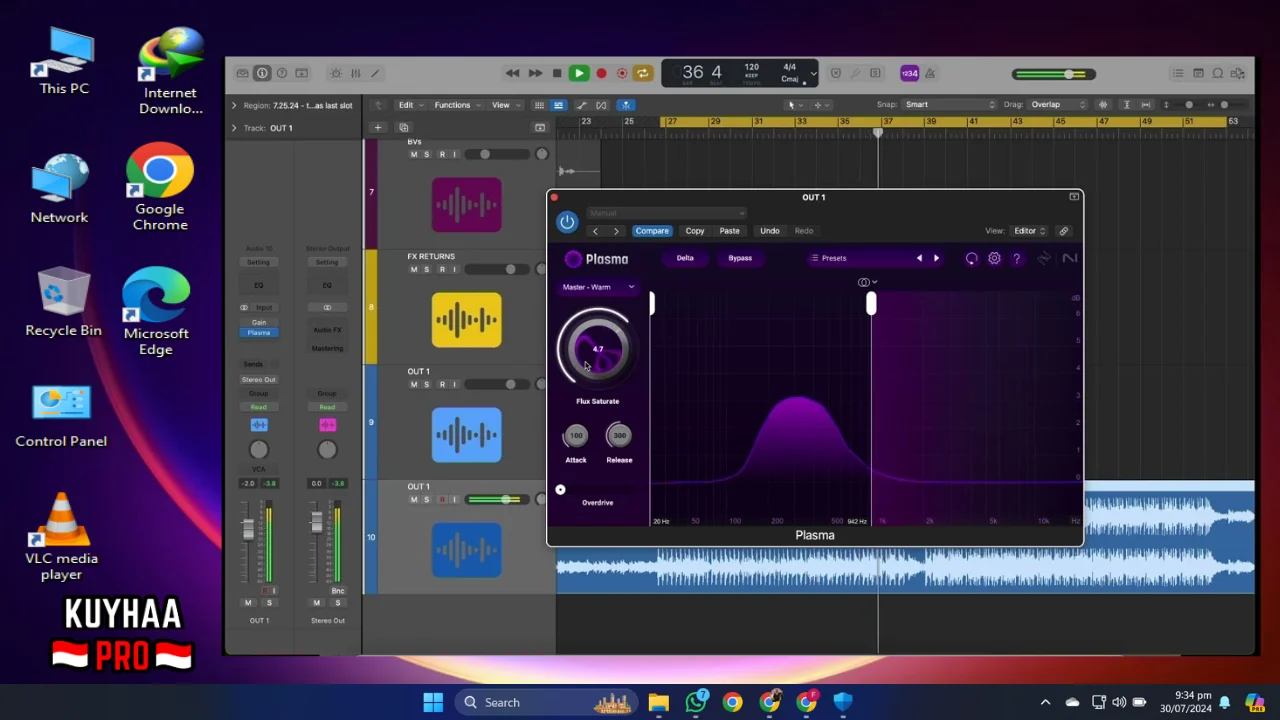
Task: Click the red Record button
Action: pyautogui.click(x=601, y=73)
